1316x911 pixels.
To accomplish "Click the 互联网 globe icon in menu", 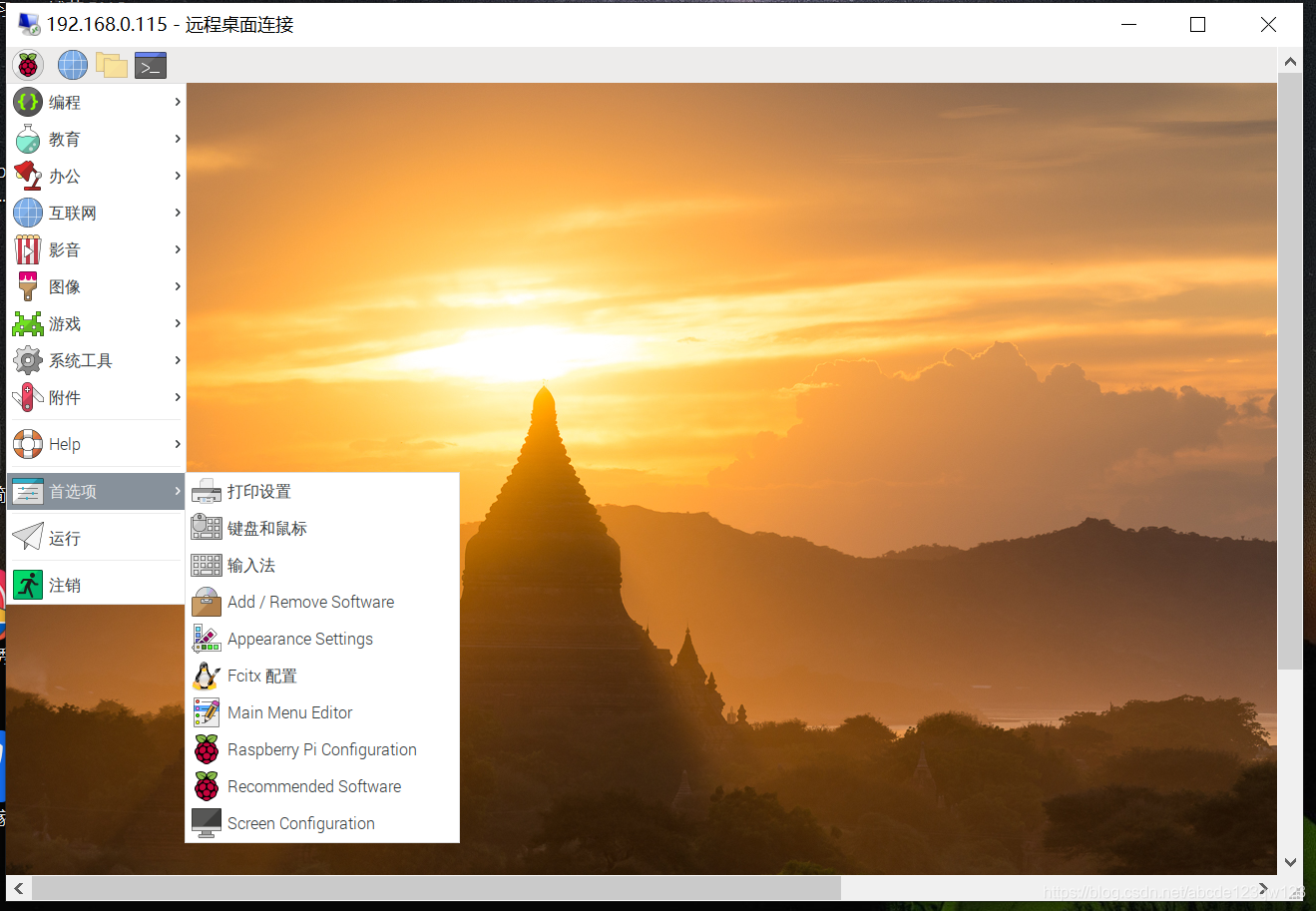I will pos(28,213).
